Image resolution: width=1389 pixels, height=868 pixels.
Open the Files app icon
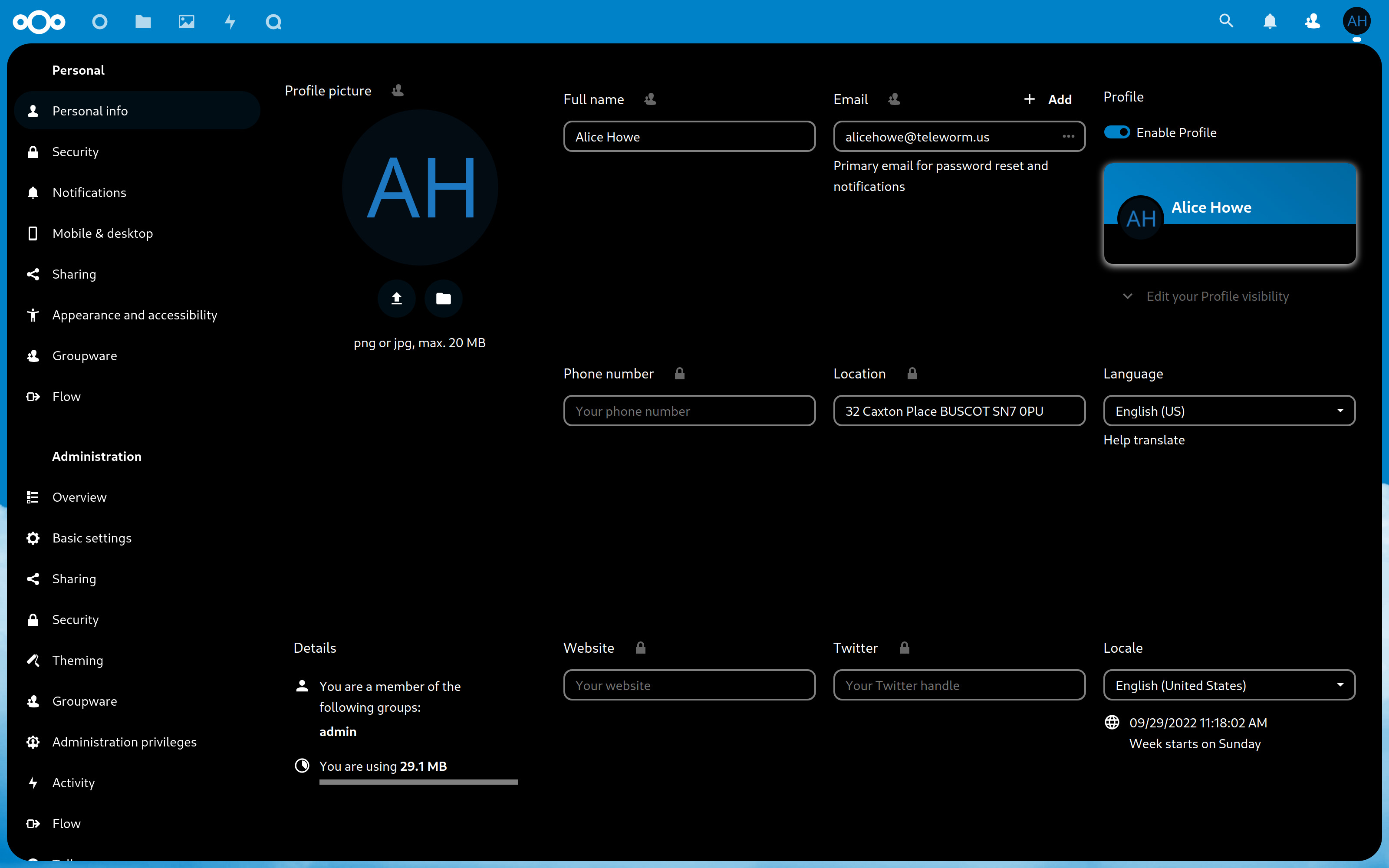pos(143,22)
